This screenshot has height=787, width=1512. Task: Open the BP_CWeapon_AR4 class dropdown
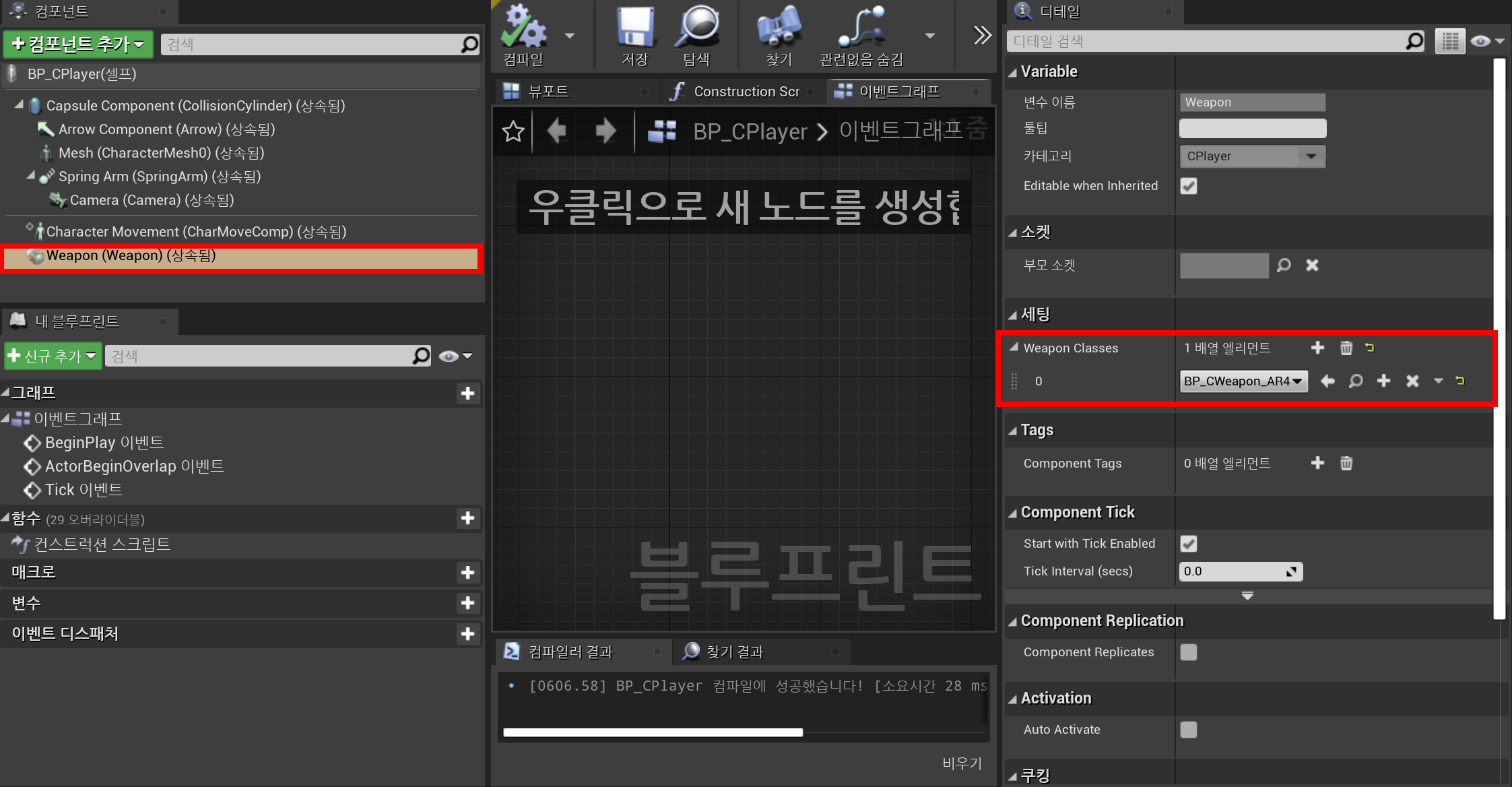click(1243, 381)
